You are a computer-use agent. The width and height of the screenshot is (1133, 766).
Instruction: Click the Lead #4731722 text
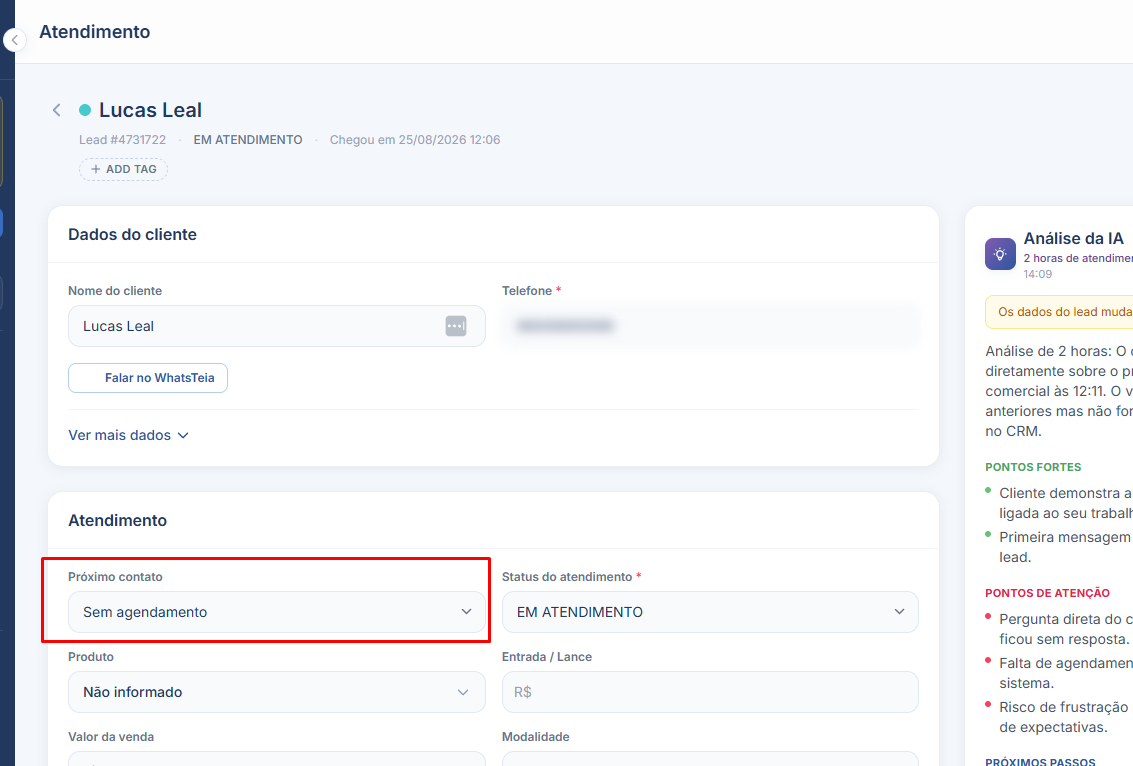click(x=122, y=139)
